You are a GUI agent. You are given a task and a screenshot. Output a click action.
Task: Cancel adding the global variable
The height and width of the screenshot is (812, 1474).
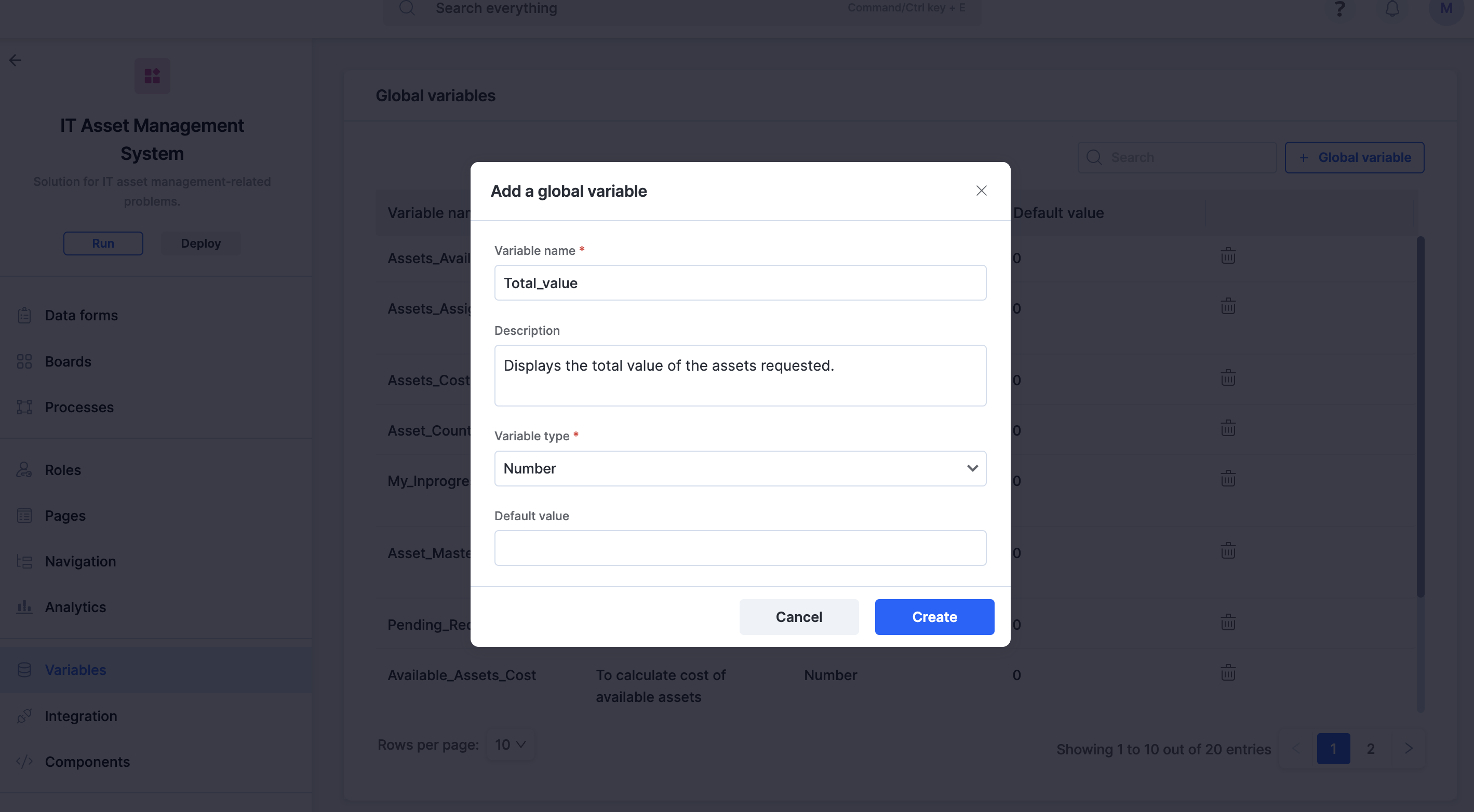coord(799,616)
